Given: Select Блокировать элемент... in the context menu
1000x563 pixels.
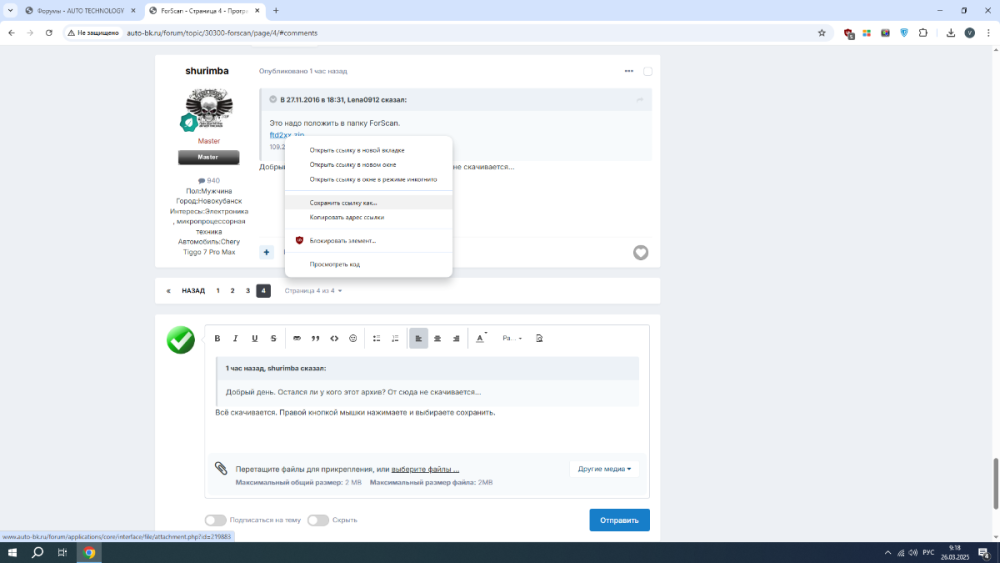Looking at the screenshot, I should 369,241.
